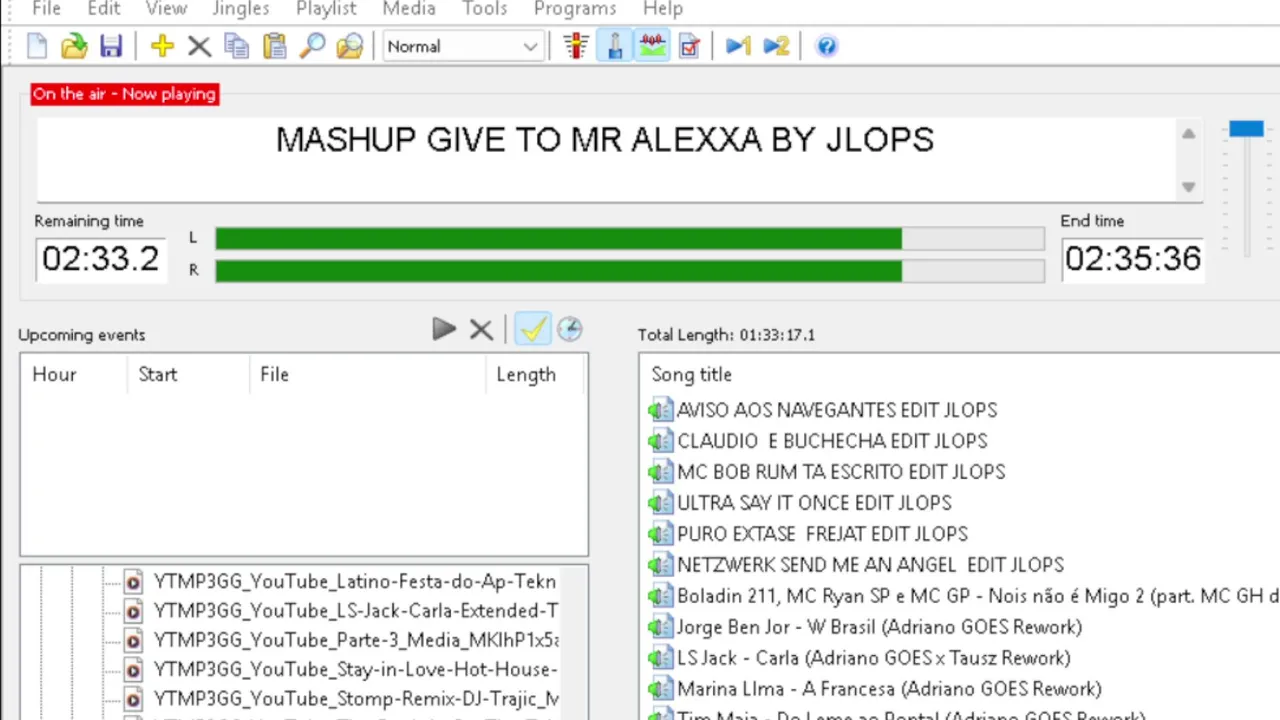
Task: Click speaker icon beside AVISO AOS NAVEGANTES
Action: [x=660, y=410]
